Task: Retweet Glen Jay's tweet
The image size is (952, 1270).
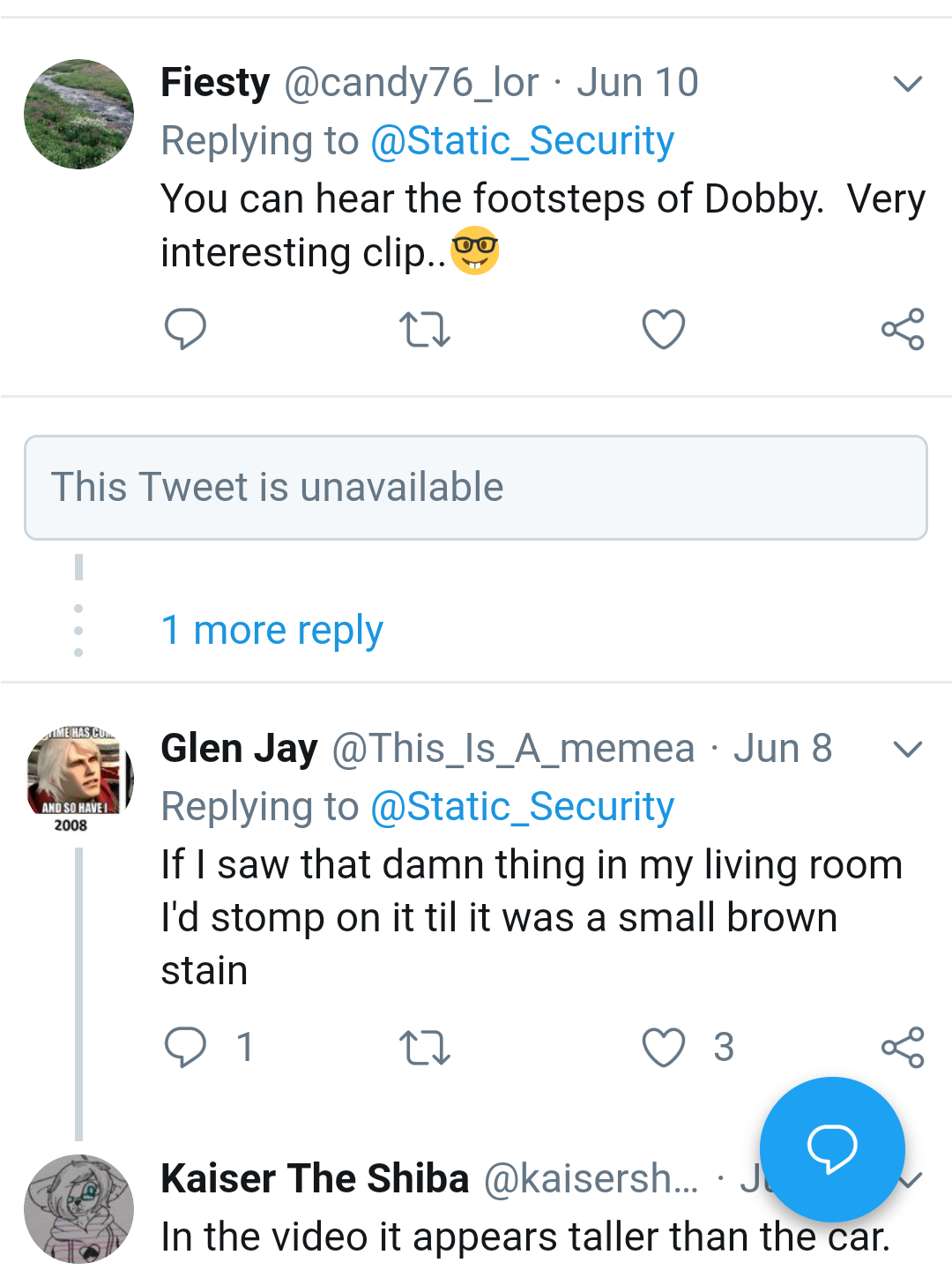Action: point(425,1047)
